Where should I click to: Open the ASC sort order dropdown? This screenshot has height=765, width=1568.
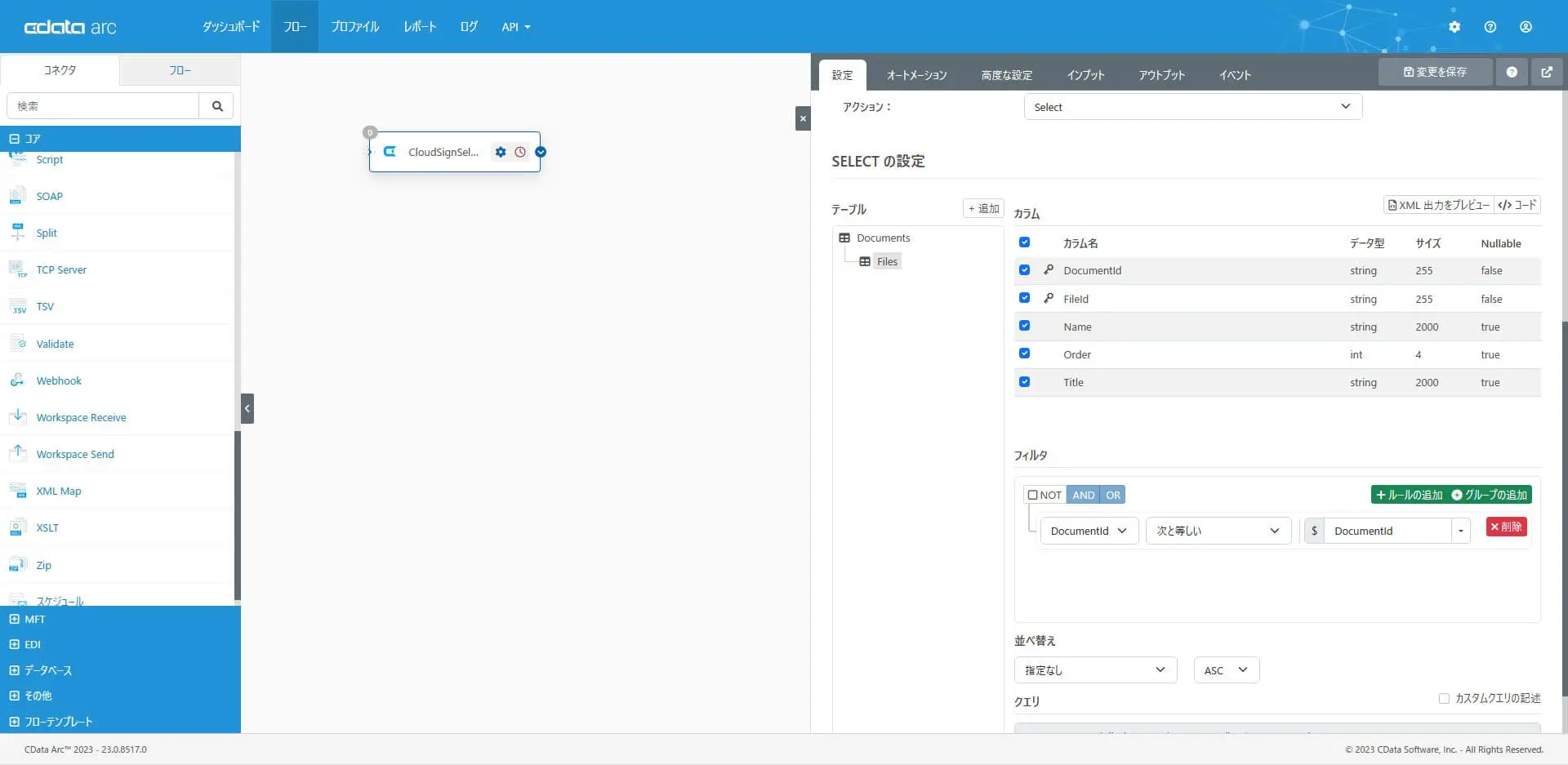click(1227, 670)
